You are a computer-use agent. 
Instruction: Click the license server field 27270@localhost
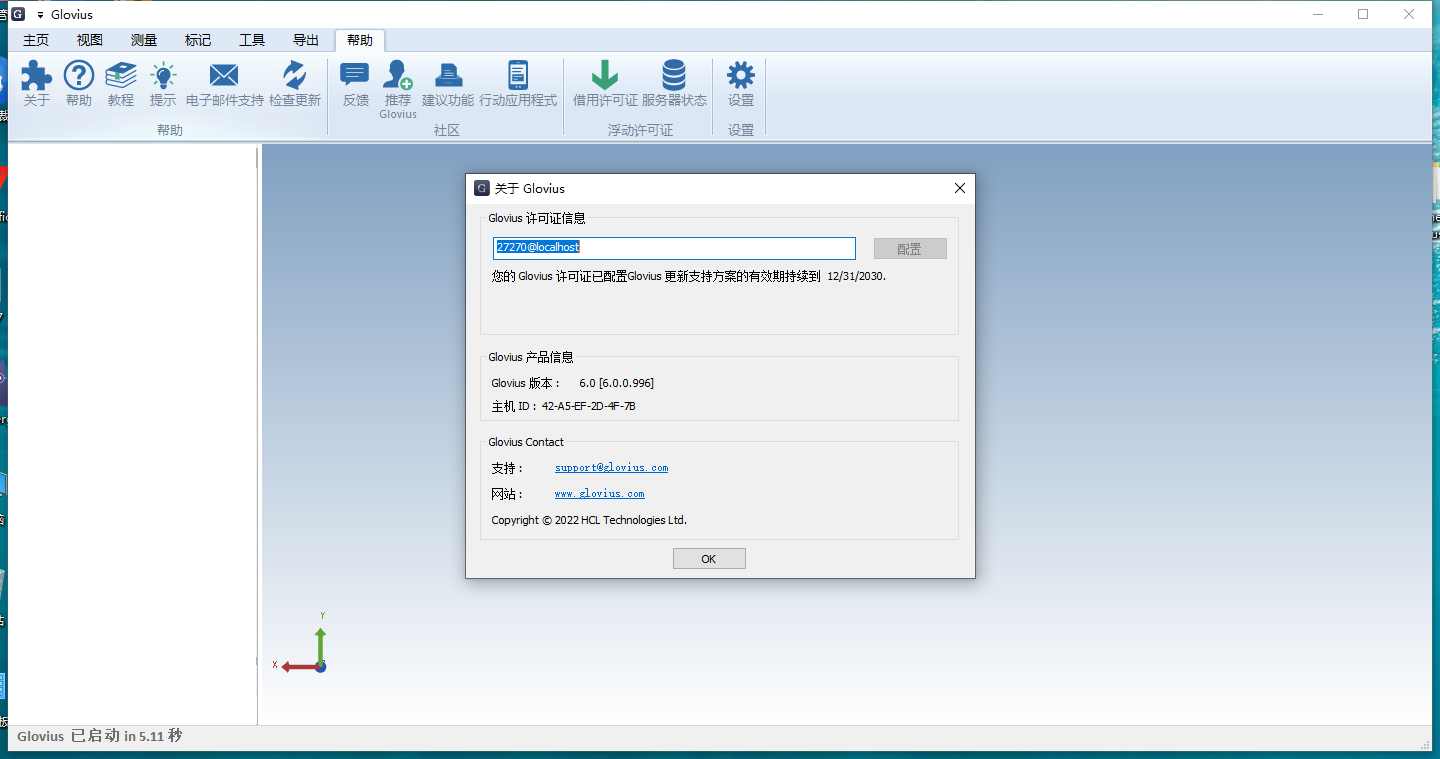[x=674, y=248]
